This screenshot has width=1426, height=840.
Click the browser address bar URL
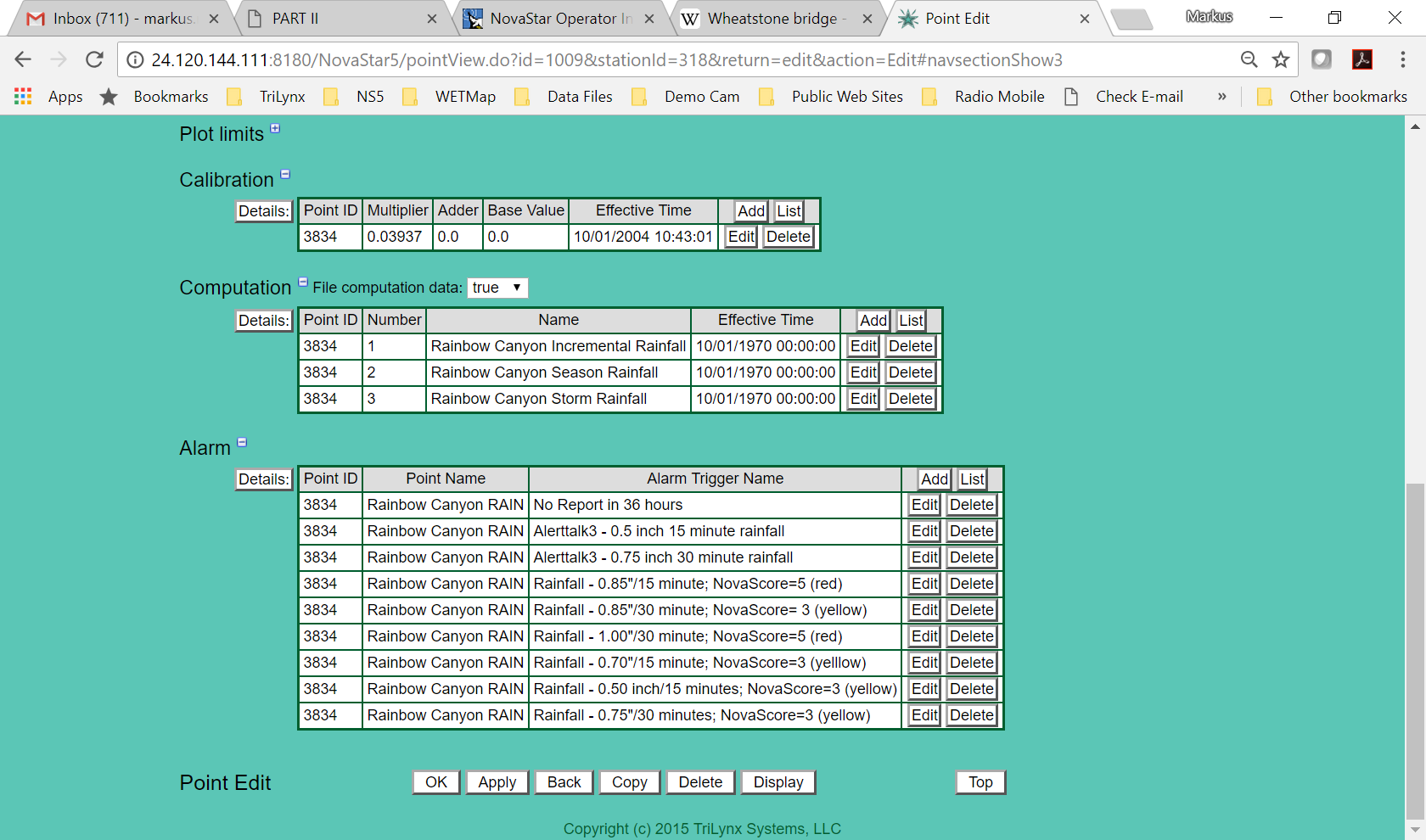click(x=606, y=59)
